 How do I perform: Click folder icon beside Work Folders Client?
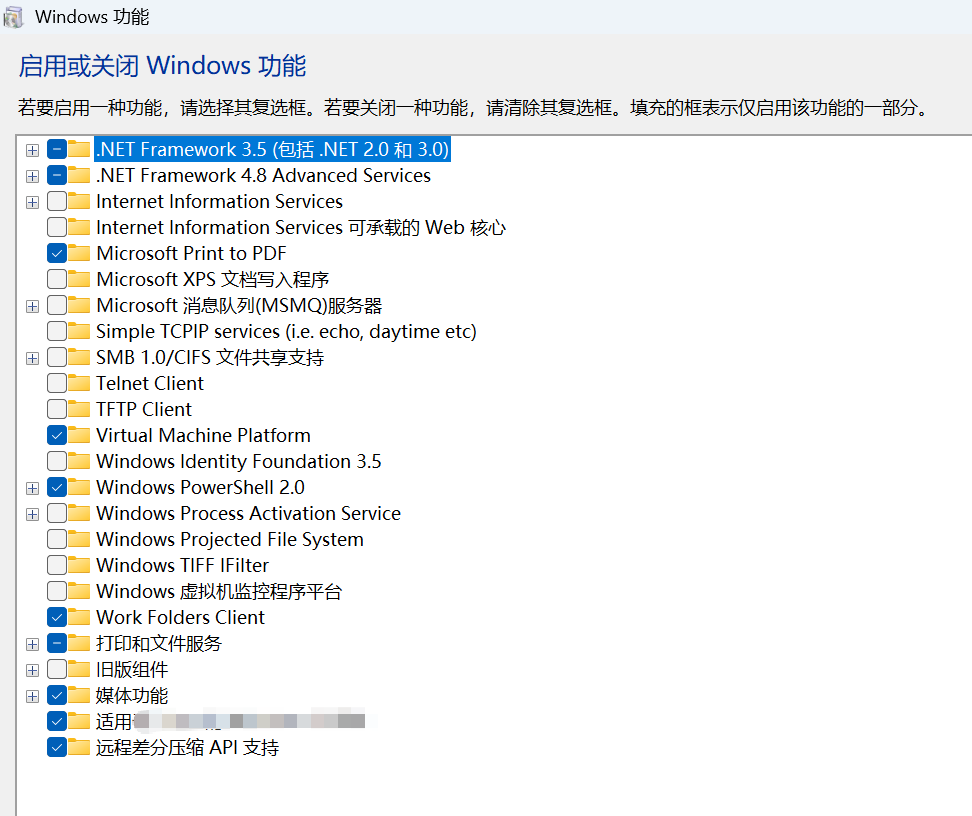pyautogui.click(x=79, y=618)
